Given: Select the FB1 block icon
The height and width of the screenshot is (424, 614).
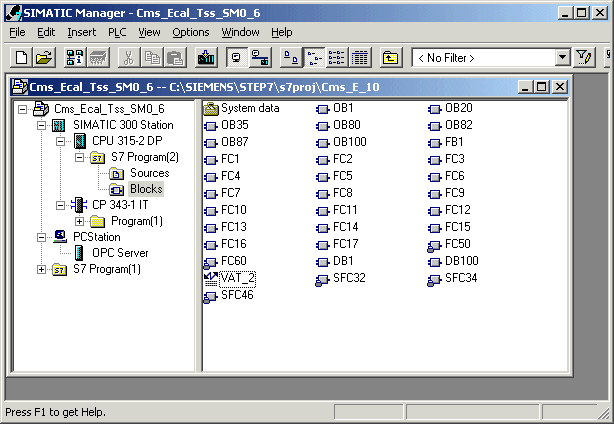Looking at the screenshot, I should coord(435,143).
